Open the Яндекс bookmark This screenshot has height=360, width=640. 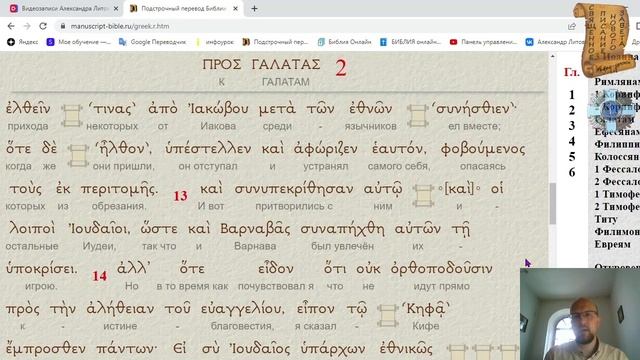[22, 42]
